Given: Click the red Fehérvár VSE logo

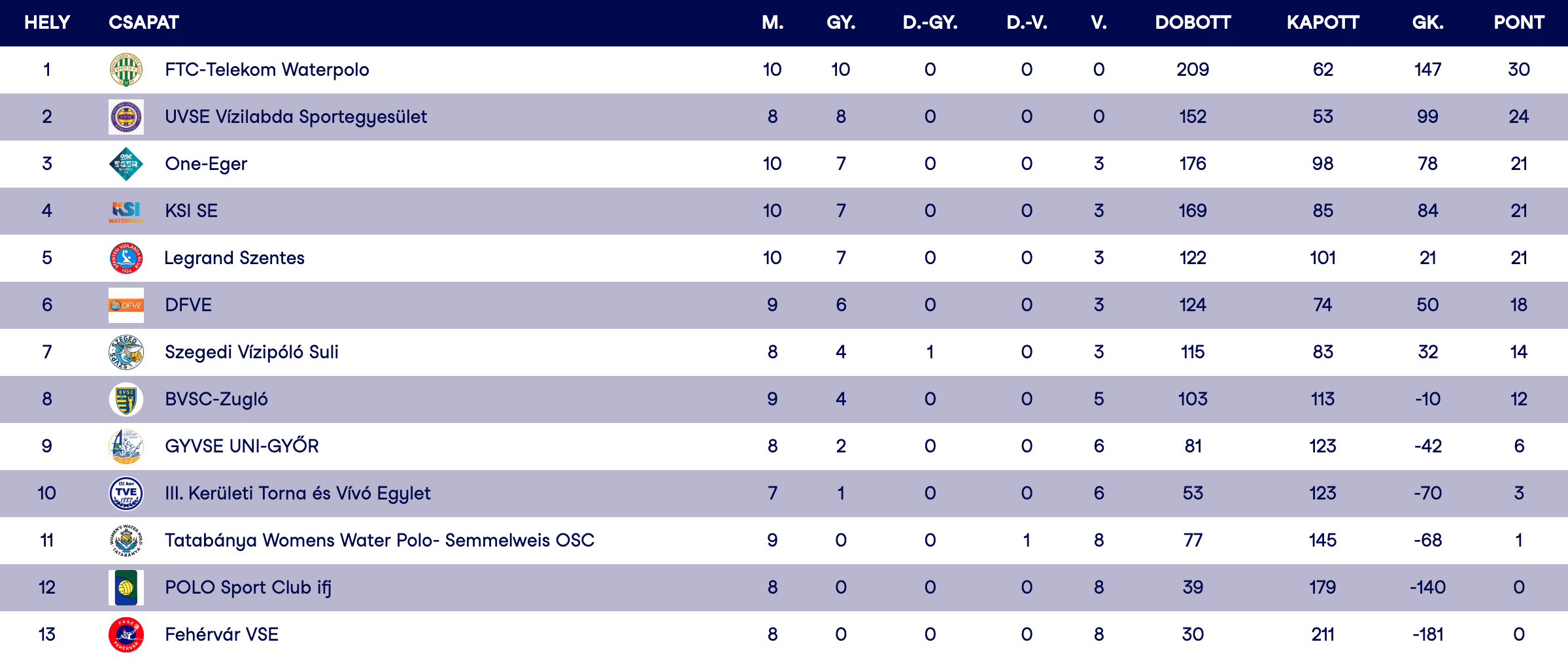Looking at the screenshot, I should click(x=126, y=635).
